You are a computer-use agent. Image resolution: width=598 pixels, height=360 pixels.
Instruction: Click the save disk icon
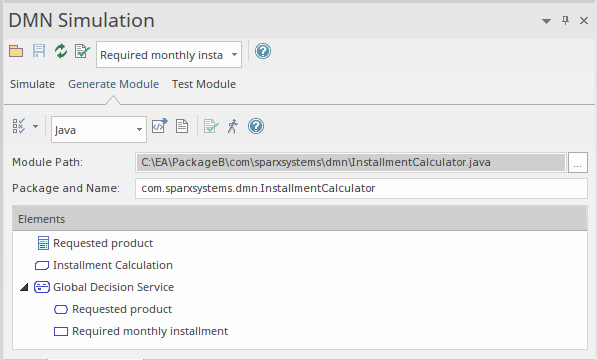pyautogui.click(x=39, y=51)
